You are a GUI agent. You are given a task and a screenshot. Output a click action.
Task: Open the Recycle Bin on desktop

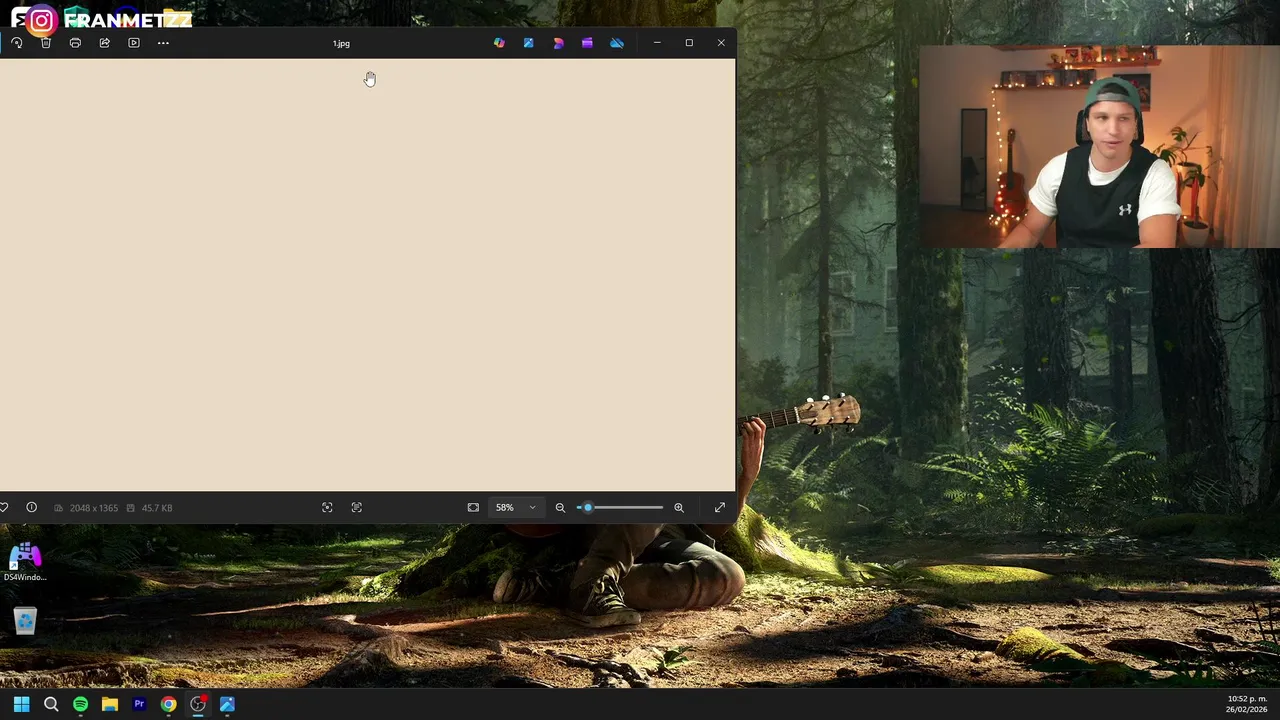tap(25, 621)
